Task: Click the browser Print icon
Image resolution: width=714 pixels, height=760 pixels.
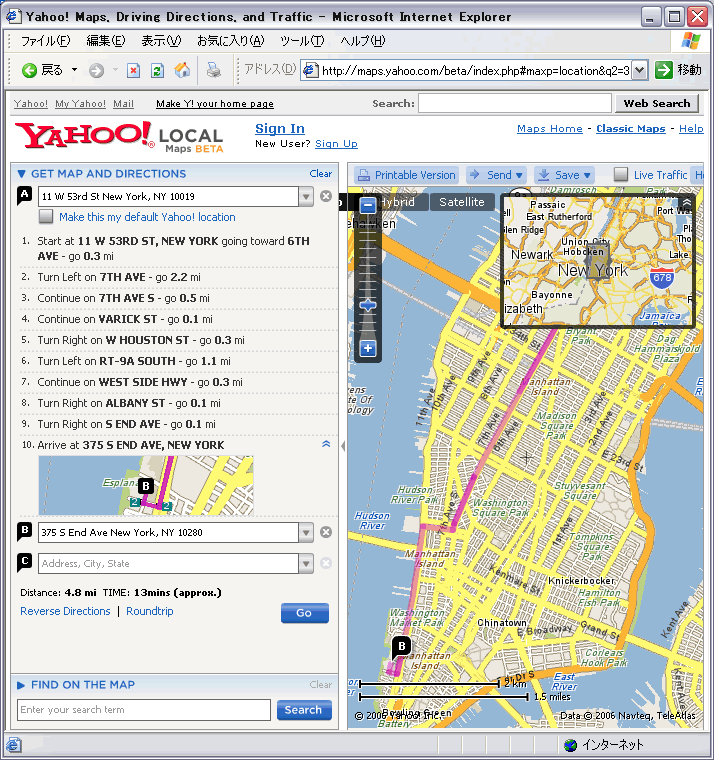Action: tap(213, 70)
